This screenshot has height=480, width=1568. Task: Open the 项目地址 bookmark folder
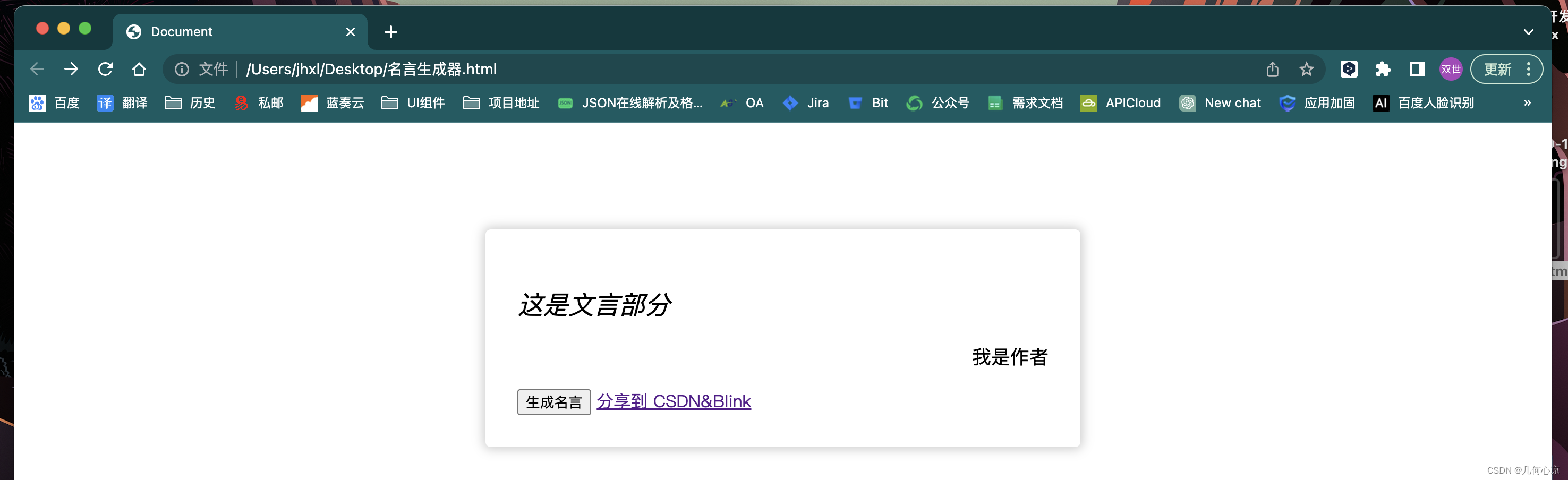click(501, 103)
